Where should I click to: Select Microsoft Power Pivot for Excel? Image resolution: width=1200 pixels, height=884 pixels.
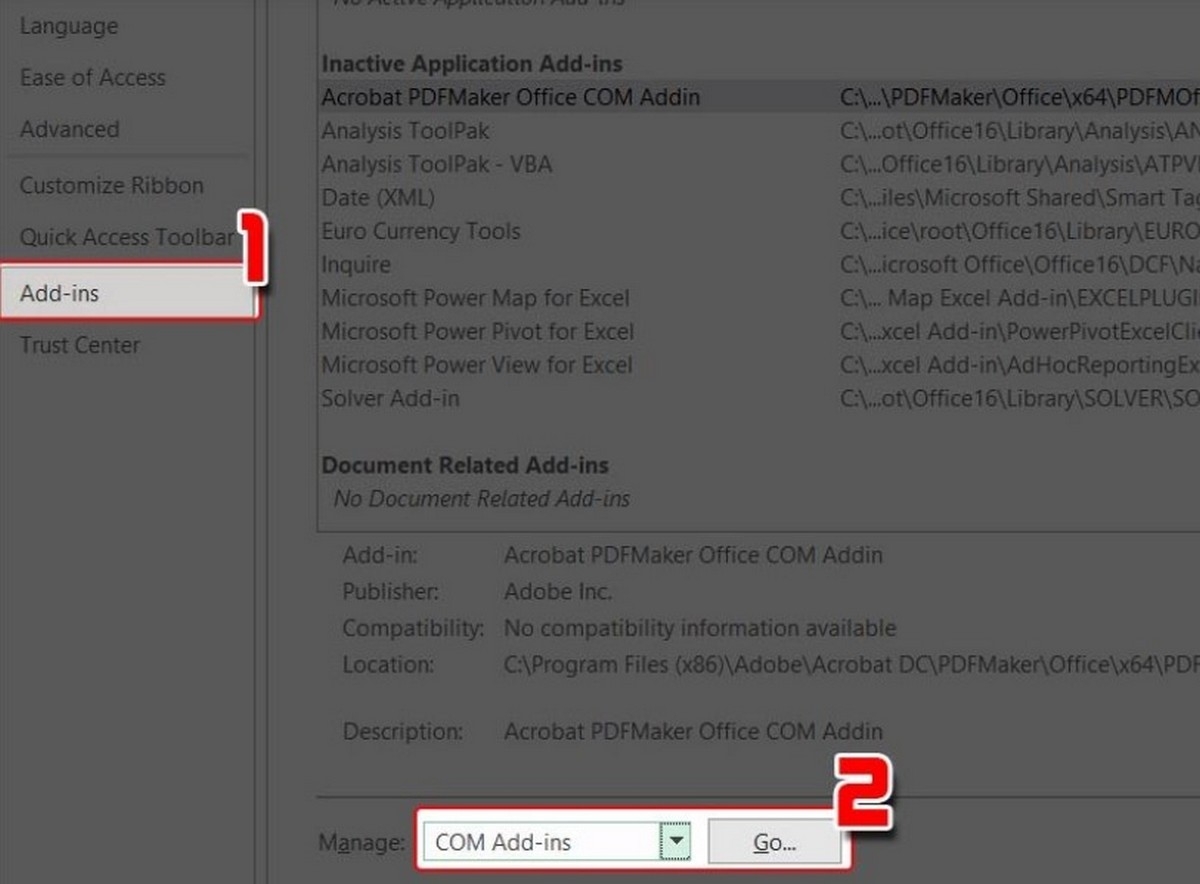pos(477,331)
